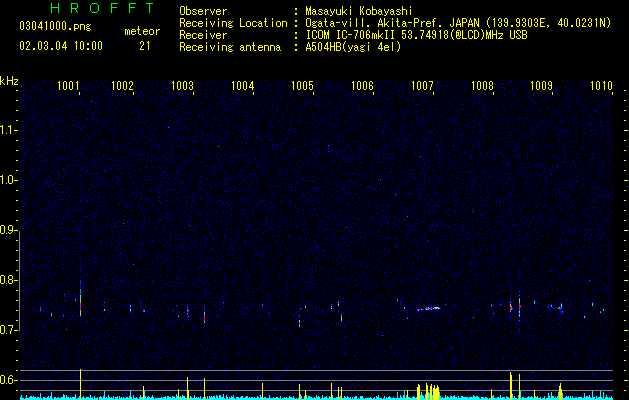Click the 1004 time axis label

point(242,85)
